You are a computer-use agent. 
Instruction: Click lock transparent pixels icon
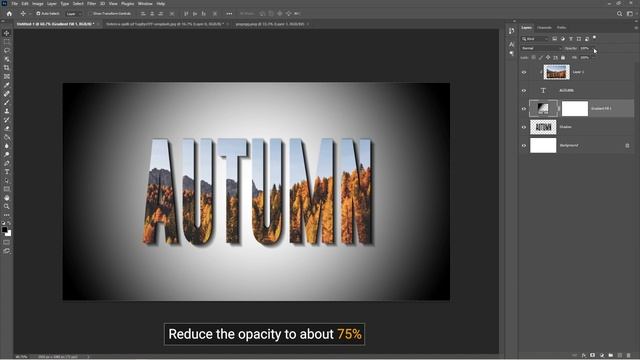(533, 58)
